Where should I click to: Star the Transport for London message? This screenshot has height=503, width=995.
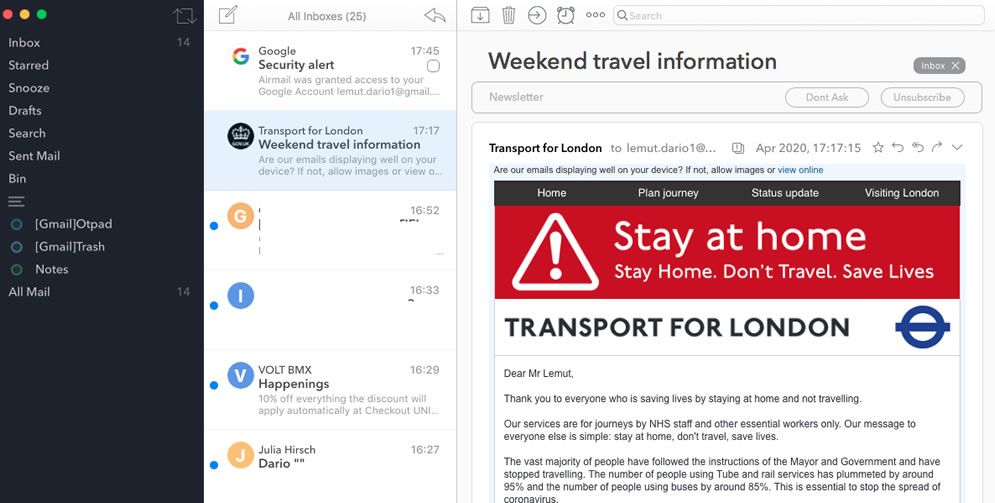[x=878, y=148]
